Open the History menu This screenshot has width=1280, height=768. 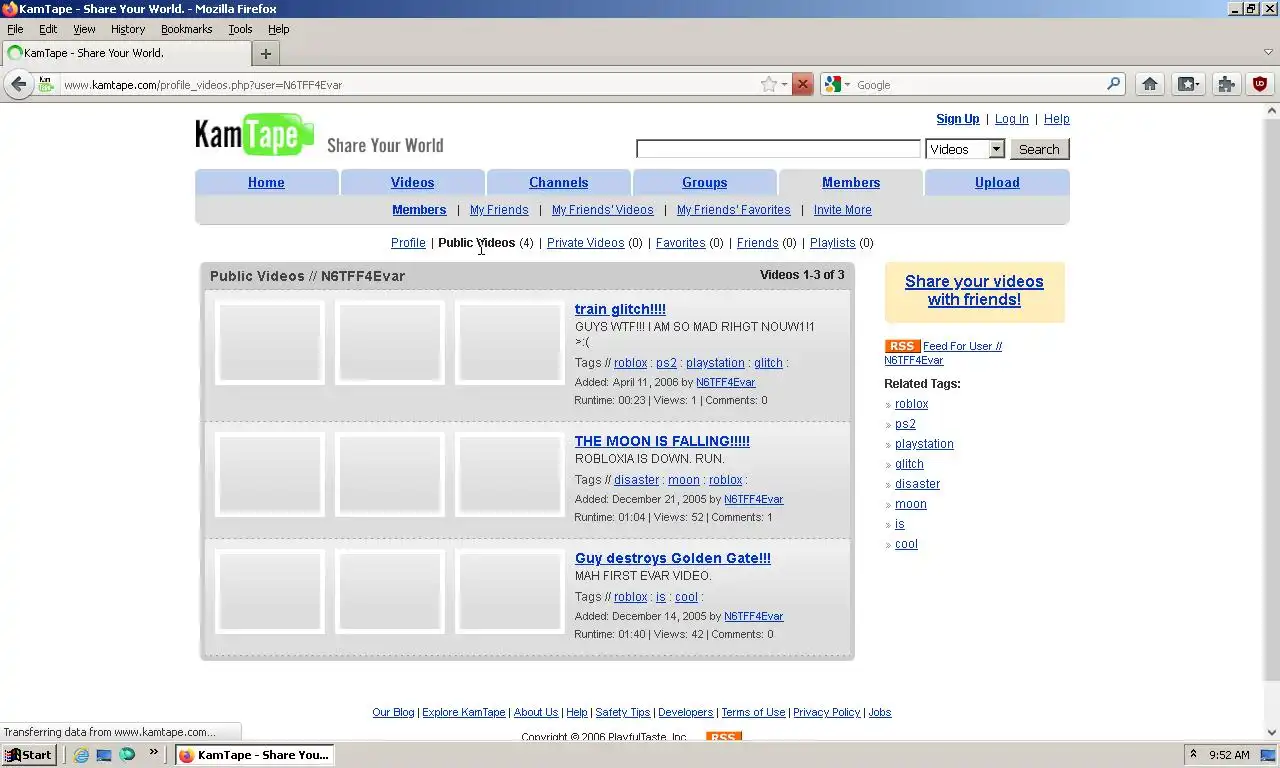point(128,29)
